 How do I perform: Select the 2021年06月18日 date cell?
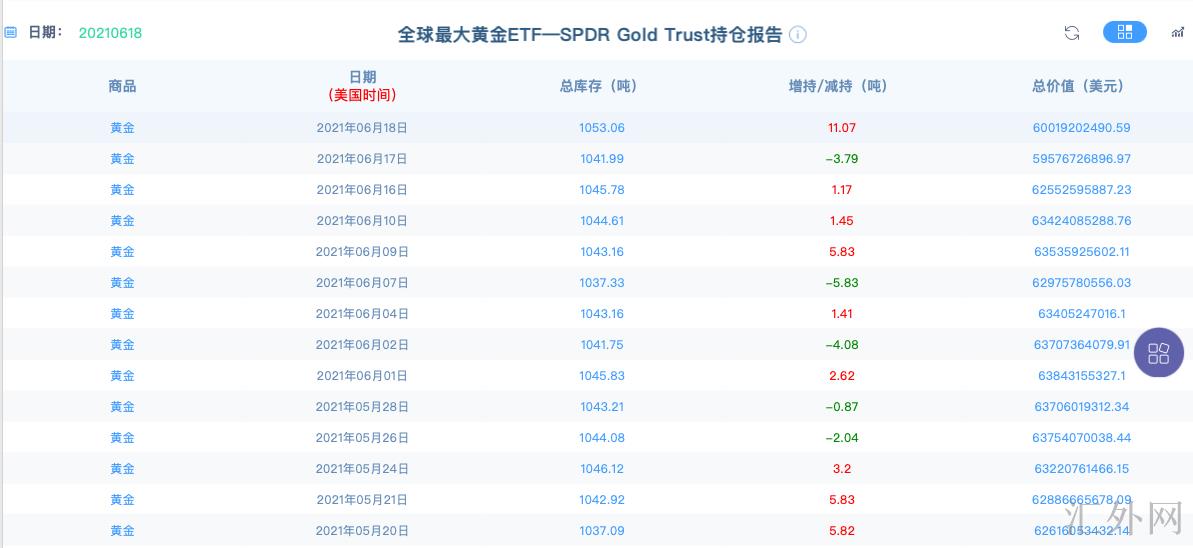pos(362,128)
